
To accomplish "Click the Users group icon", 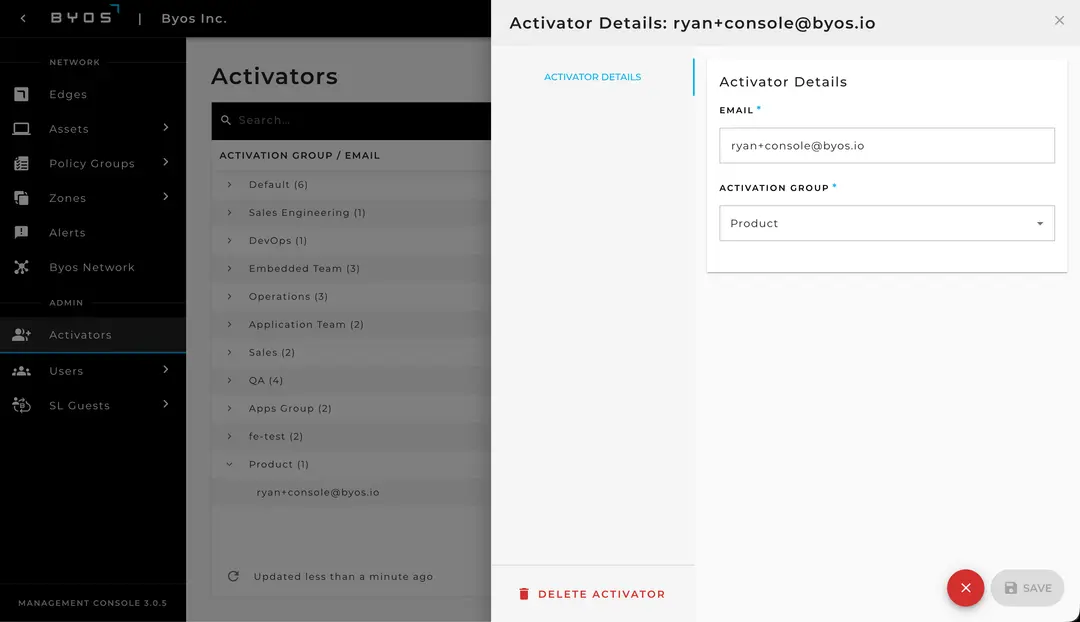I will (21, 371).
